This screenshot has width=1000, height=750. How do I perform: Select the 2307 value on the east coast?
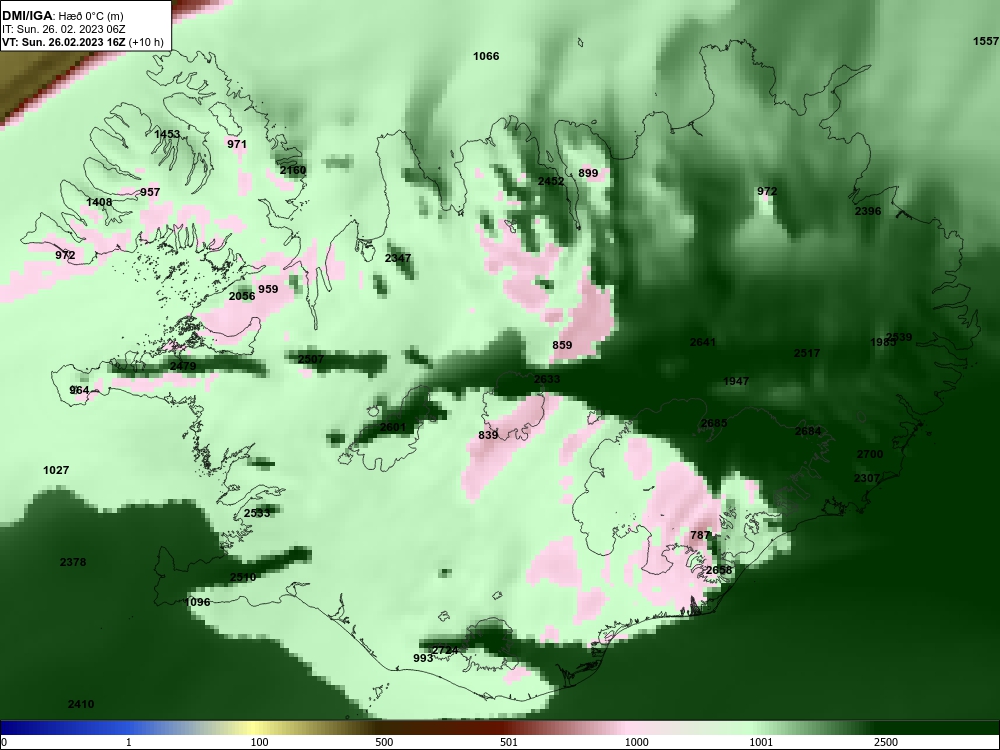[867, 478]
